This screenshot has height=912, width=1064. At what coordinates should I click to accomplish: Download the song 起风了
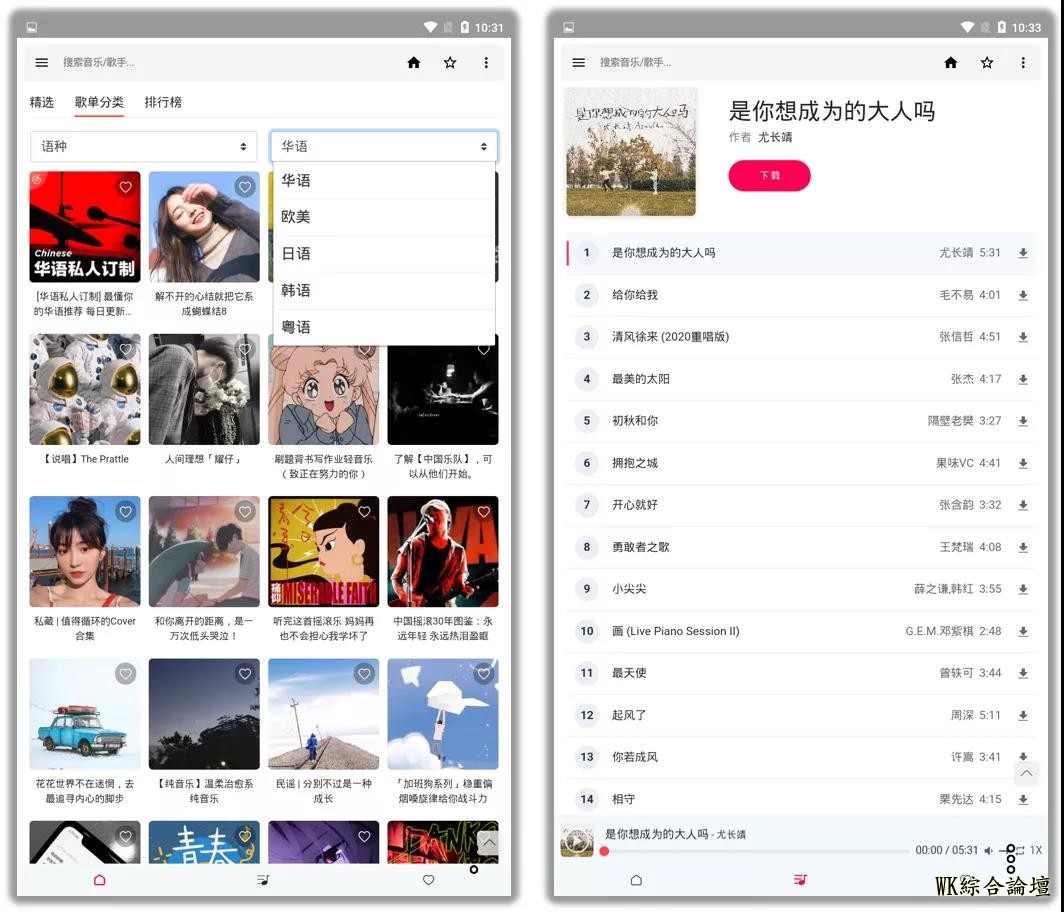(x=1023, y=716)
